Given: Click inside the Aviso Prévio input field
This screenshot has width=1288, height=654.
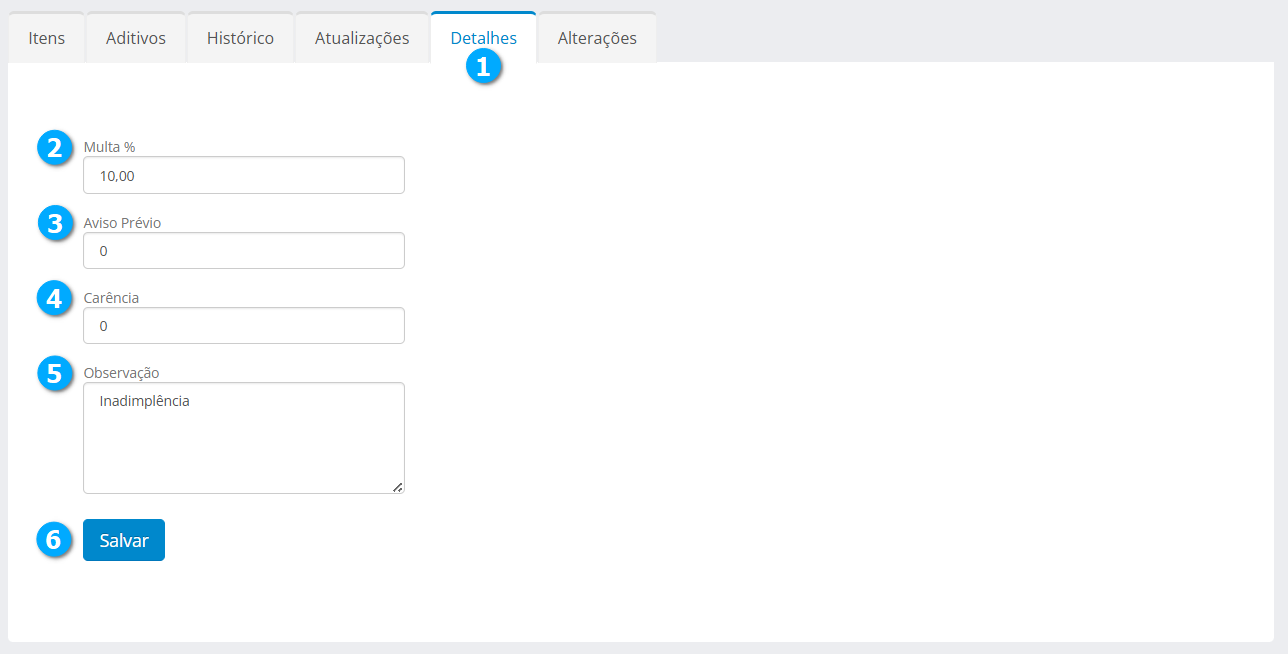Looking at the screenshot, I should (x=244, y=251).
